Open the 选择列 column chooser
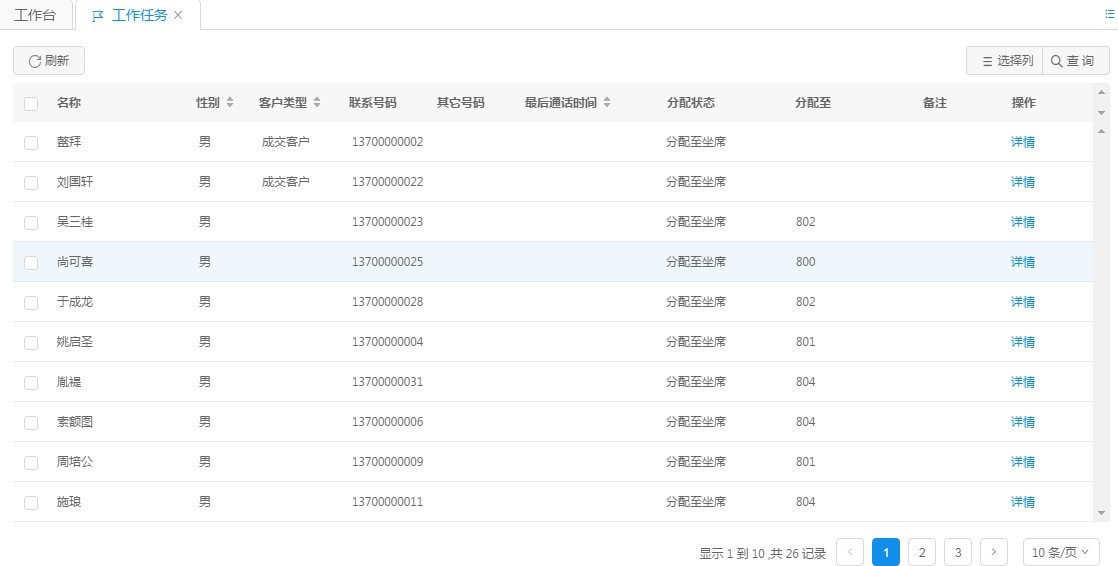The image size is (1118, 566). coord(1004,61)
